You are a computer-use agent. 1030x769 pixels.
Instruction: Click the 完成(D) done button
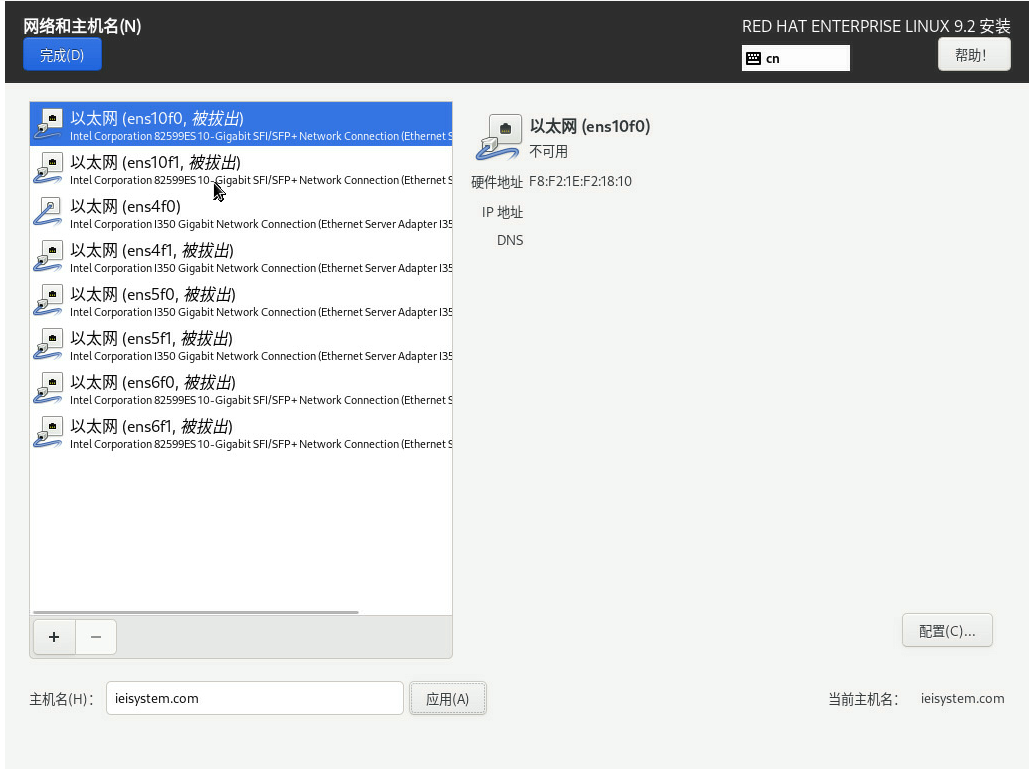coord(62,55)
